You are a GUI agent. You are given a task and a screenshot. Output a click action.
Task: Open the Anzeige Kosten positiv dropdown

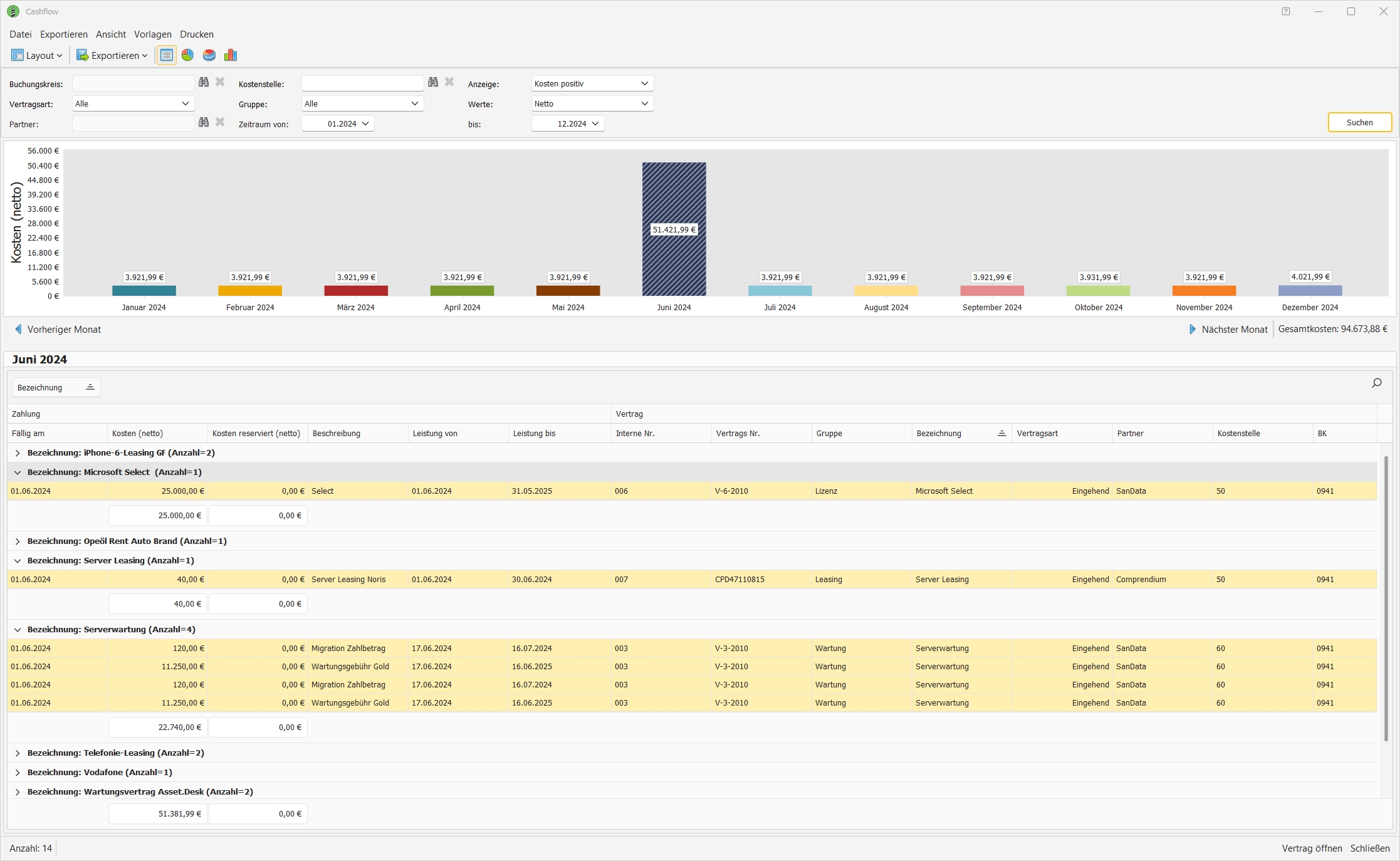click(x=592, y=83)
